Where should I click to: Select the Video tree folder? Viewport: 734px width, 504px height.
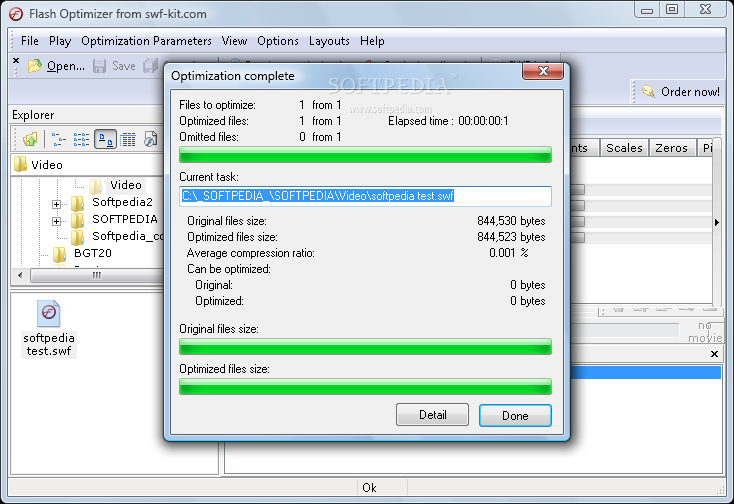click(x=125, y=185)
